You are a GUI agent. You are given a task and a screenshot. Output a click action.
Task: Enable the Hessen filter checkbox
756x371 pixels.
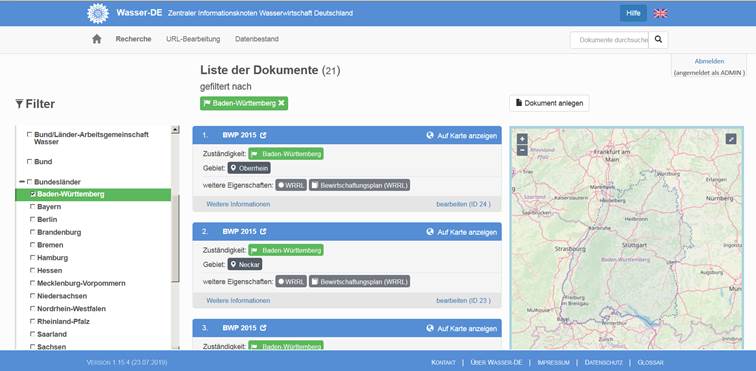tap(33, 271)
